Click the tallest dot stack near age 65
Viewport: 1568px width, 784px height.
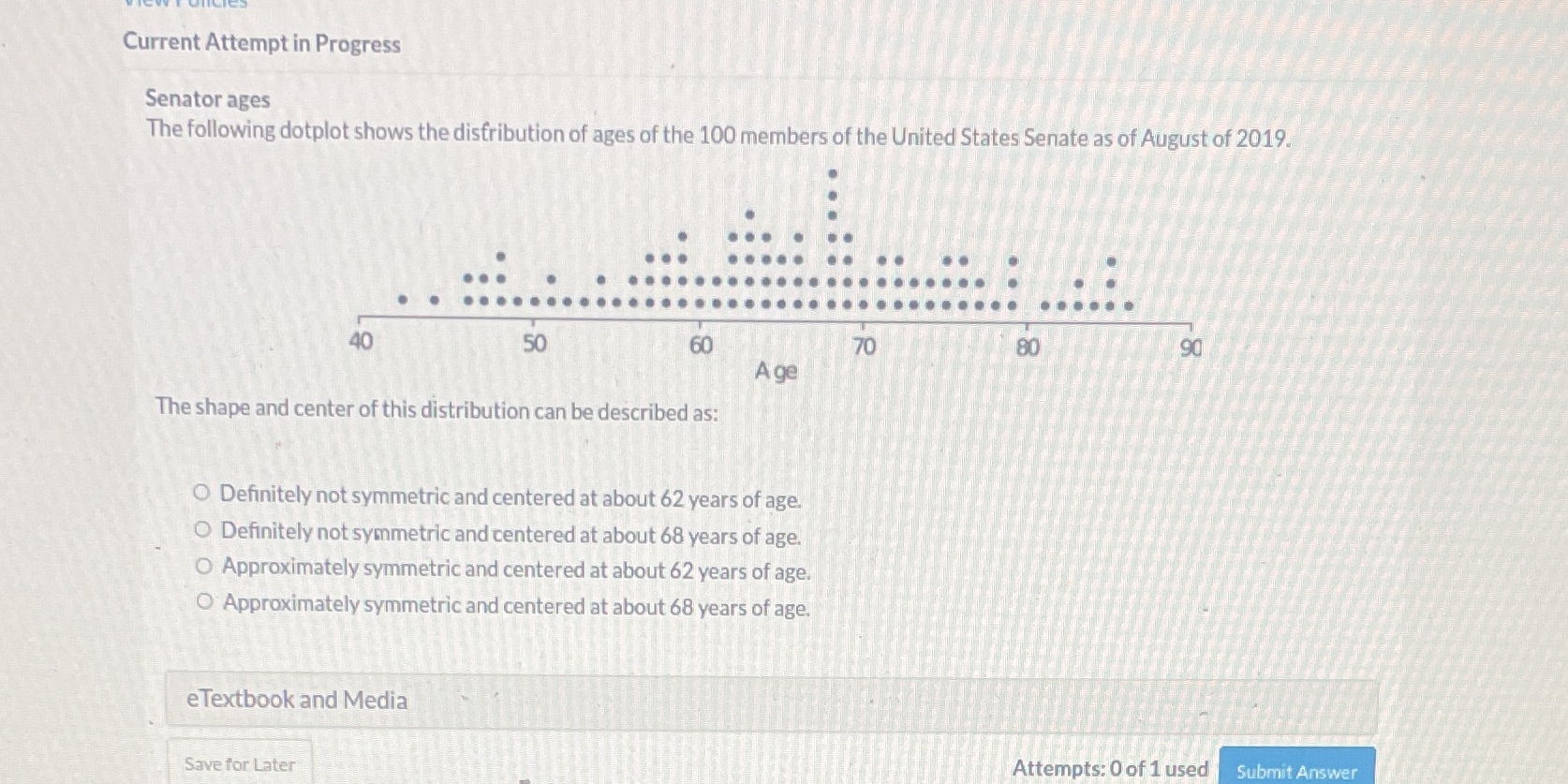(x=832, y=234)
